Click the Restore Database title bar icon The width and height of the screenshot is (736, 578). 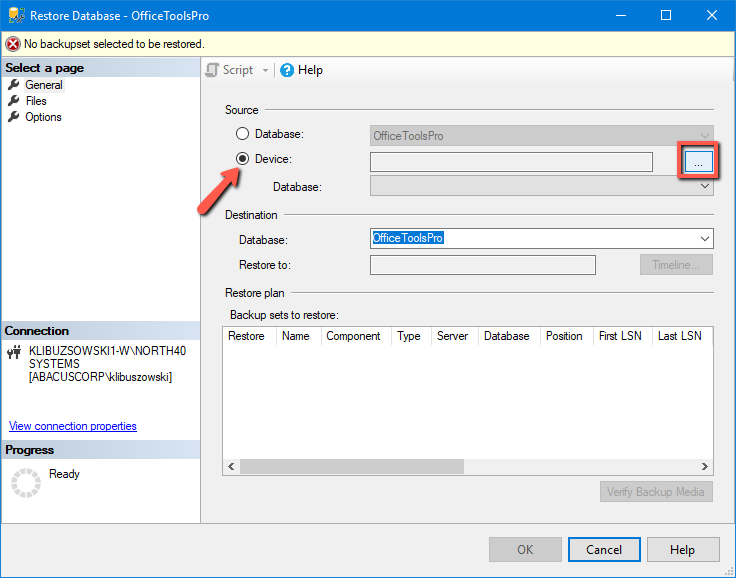(x=16, y=15)
